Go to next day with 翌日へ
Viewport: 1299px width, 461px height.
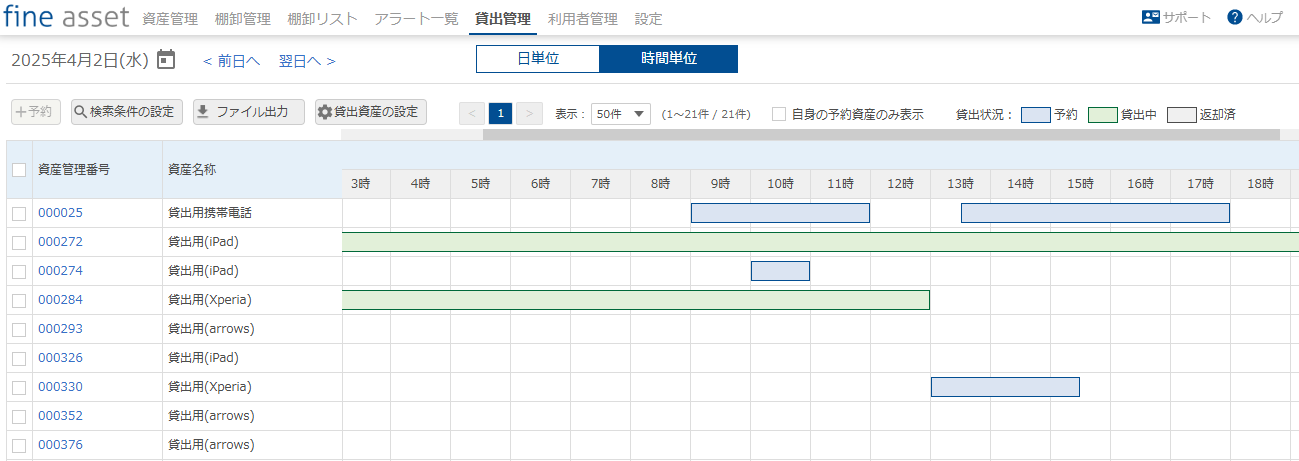(307, 61)
